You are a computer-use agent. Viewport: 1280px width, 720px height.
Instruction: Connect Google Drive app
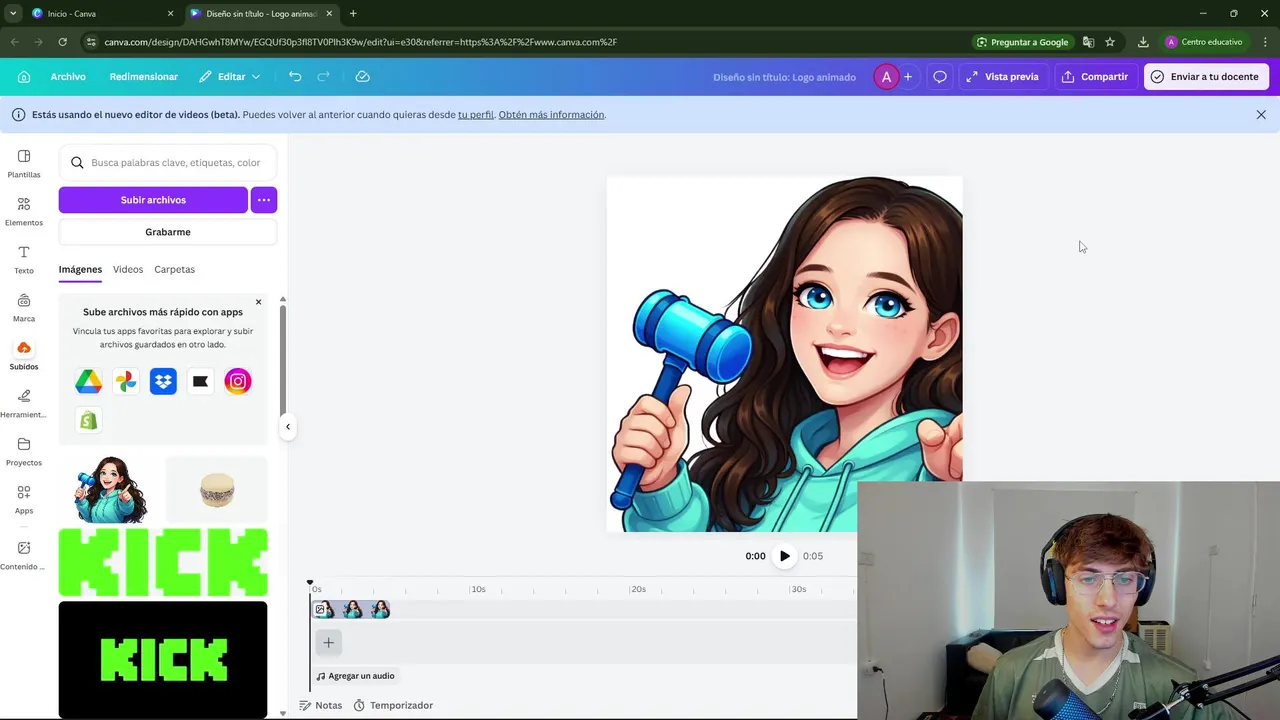coord(88,381)
